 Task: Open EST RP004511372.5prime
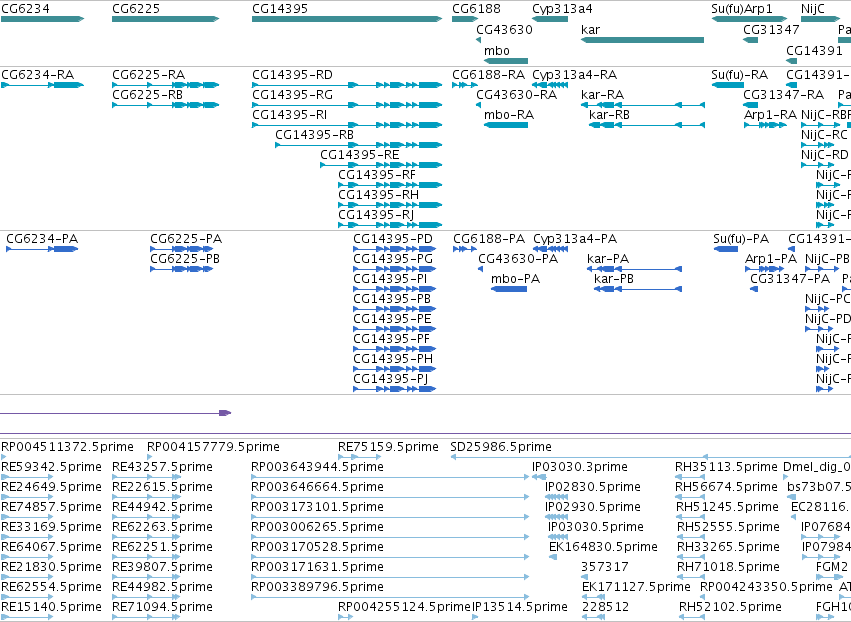(x=67, y=447)
